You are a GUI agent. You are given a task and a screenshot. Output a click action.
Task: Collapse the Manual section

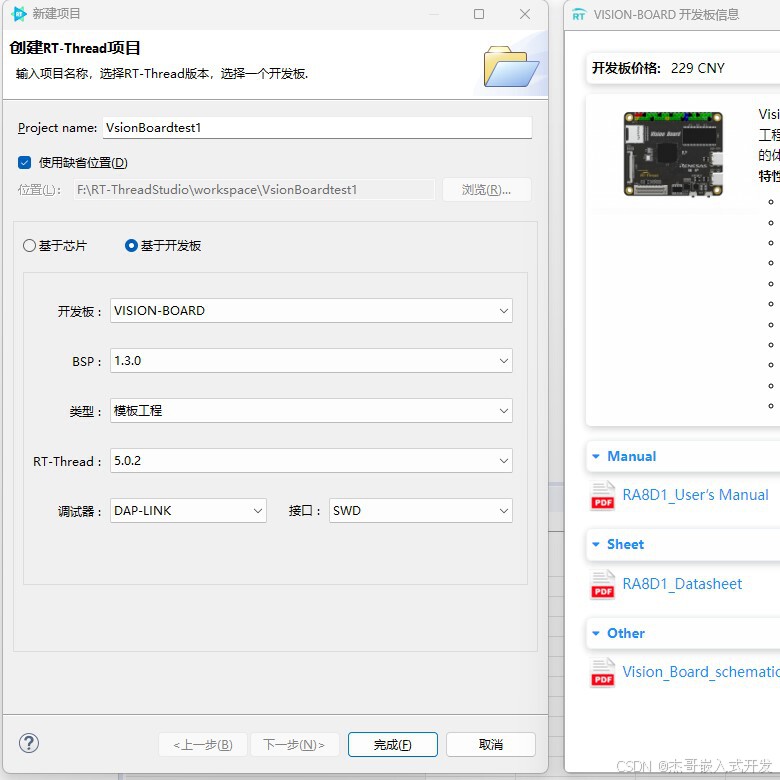pos(596,456)
